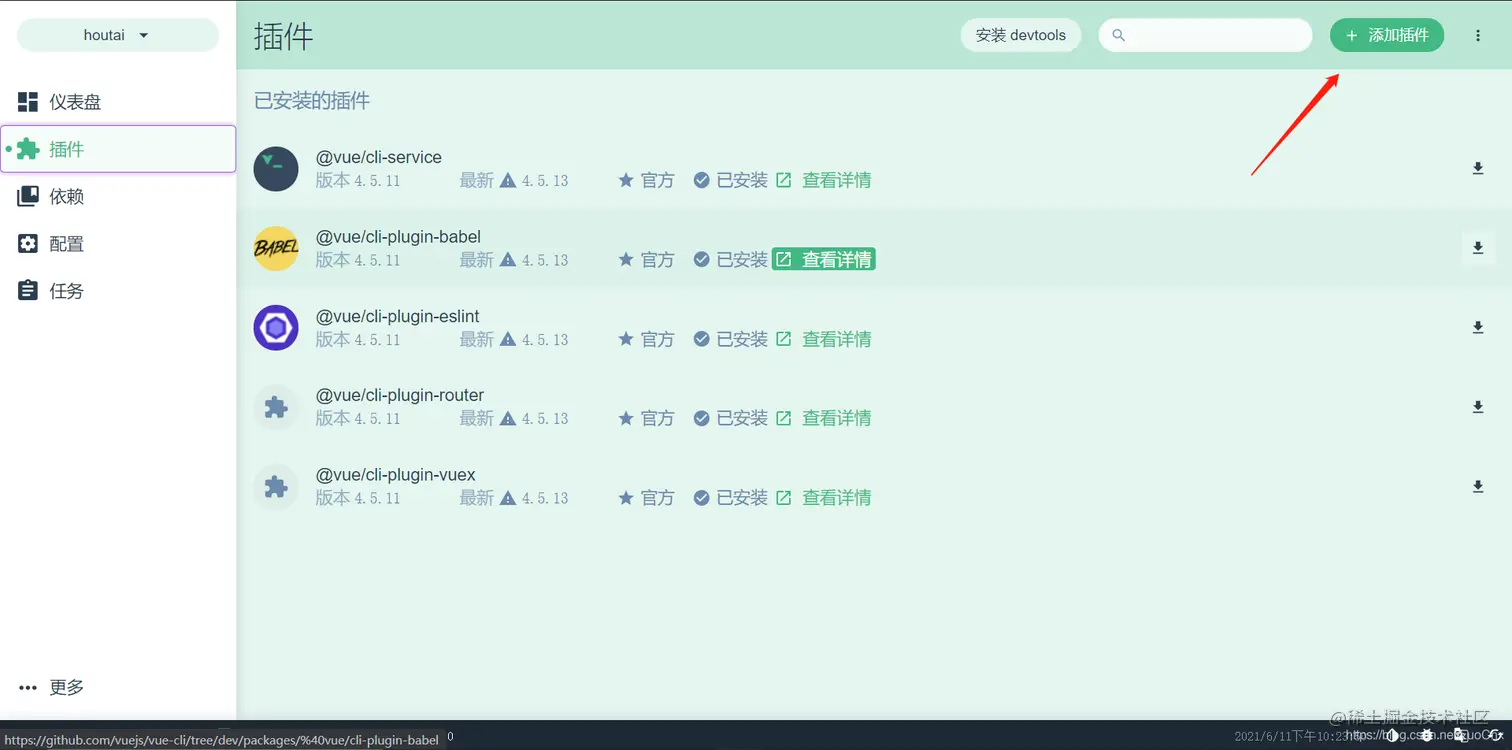Open 查看详情 for cli-plugin-vuex
Viewport: 1512px width, 750px height.
[824, 497]
